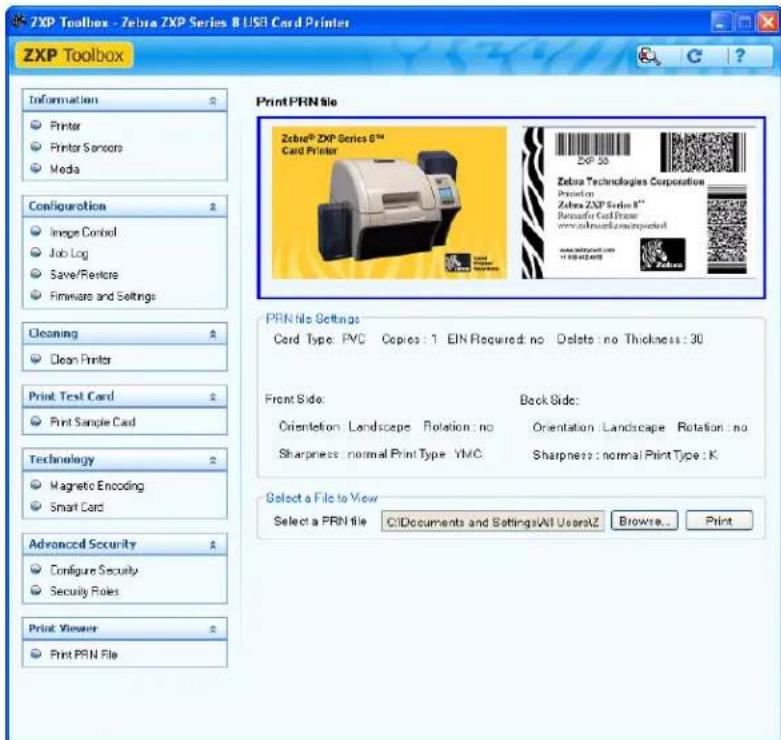The height and width of the screenshot is (740, 781).
Task: Click the refresh arrow toolbar icon
Action: click(694, 56)
